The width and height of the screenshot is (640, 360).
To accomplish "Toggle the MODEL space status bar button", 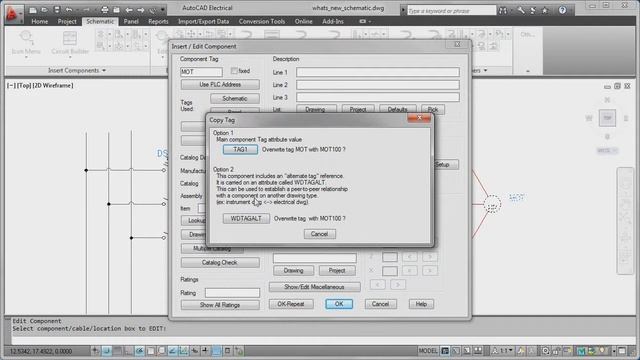I will (x=428, y=351).
